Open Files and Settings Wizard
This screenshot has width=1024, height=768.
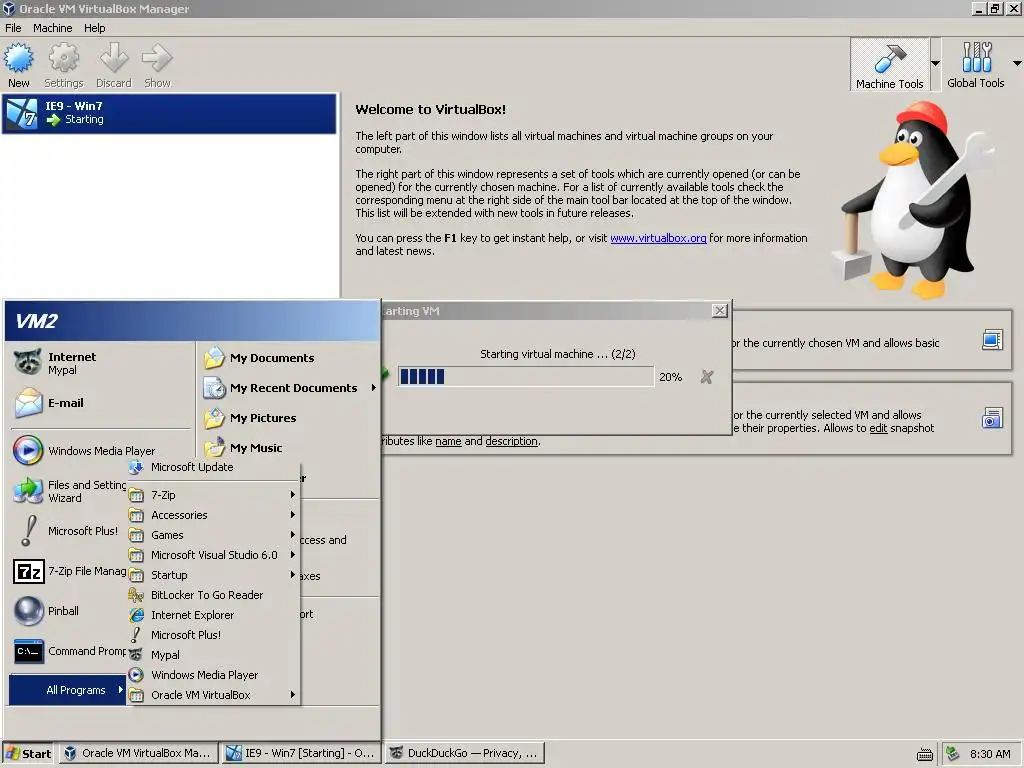coord(69,491)
